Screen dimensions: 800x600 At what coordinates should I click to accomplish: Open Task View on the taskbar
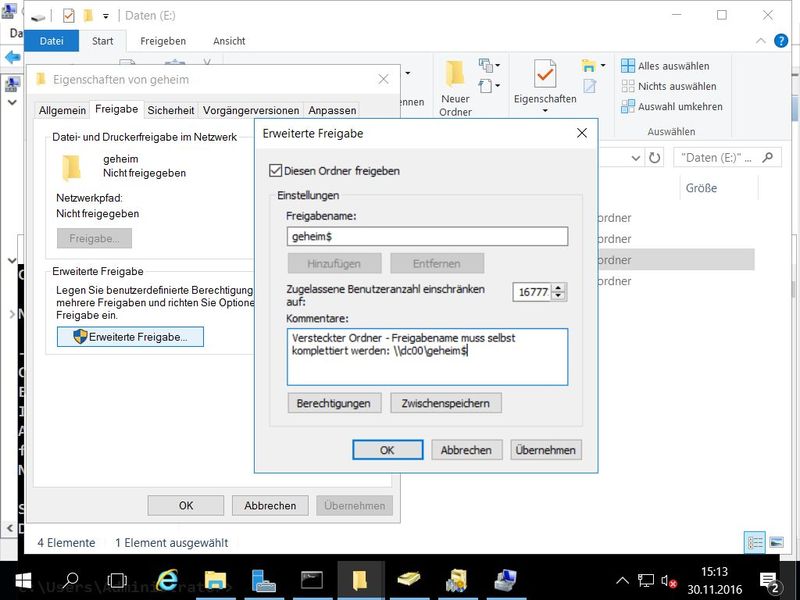pyautogui.click(x=117, y=579)
